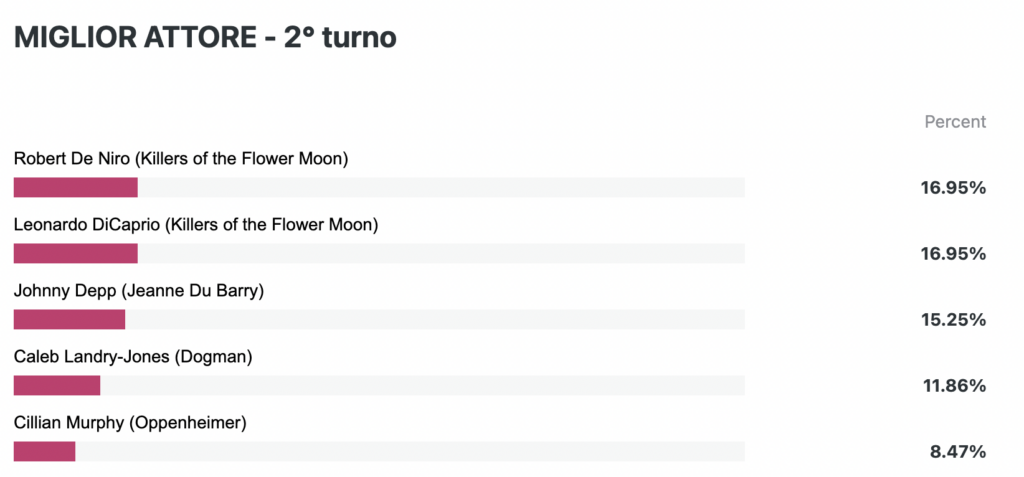Click the 15.25% percentage value
This screenshot has height=477, width=1024.
[953, 320]
